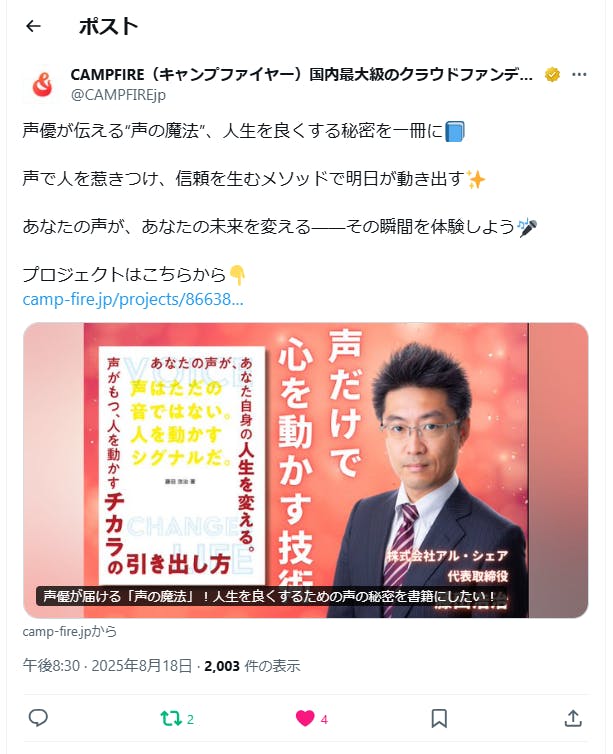Click the like count number 4
The height and width of the screenshot is (754, 613).
324,719
